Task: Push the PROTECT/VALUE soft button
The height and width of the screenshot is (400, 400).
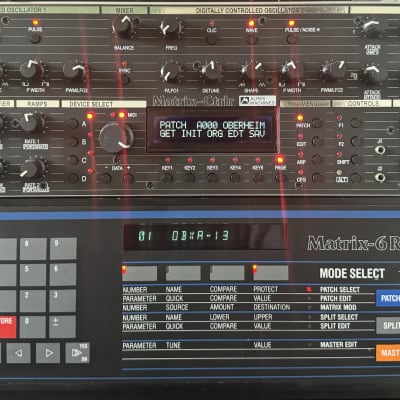Action: (271, 273)
